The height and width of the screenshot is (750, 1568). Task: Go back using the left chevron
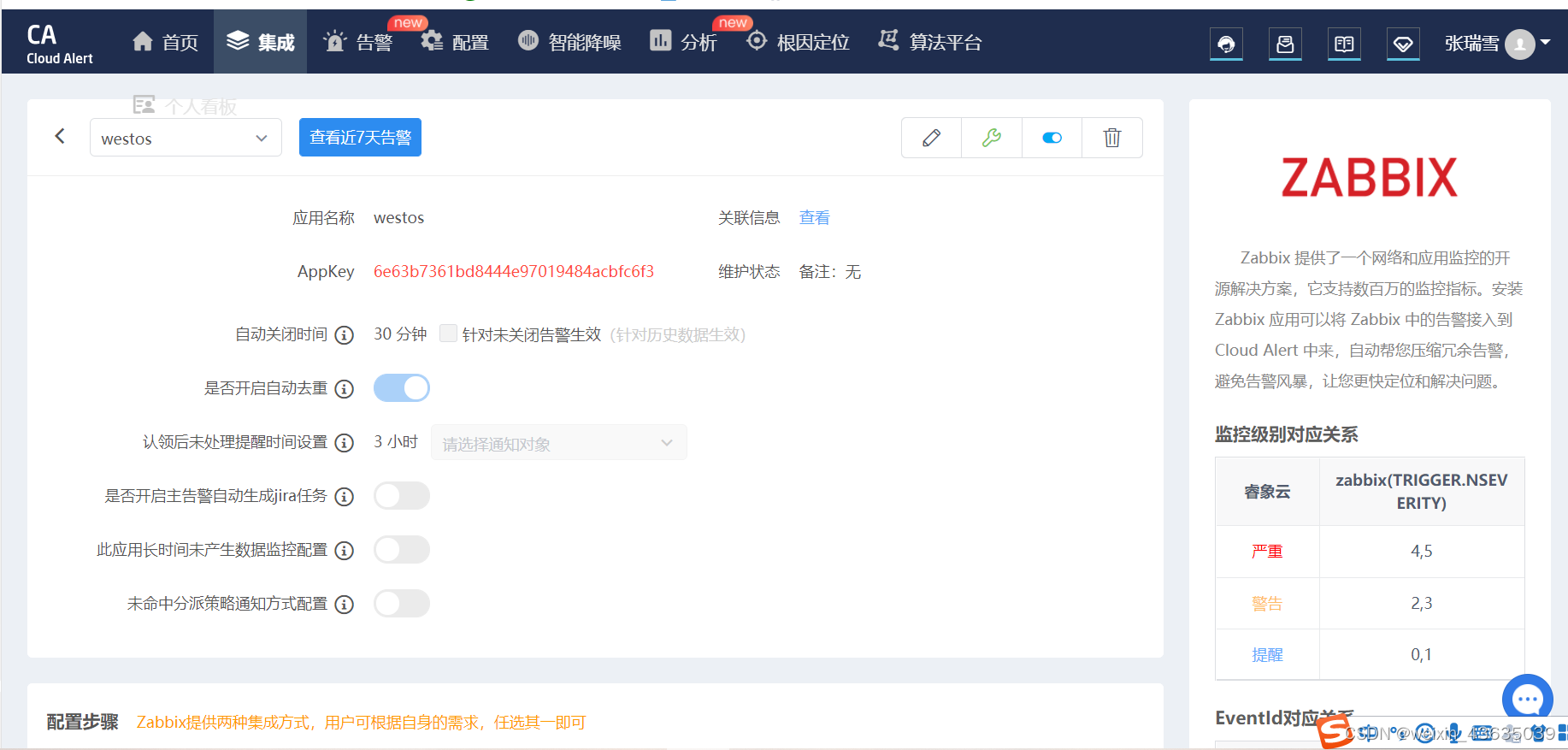pos(60,136)
